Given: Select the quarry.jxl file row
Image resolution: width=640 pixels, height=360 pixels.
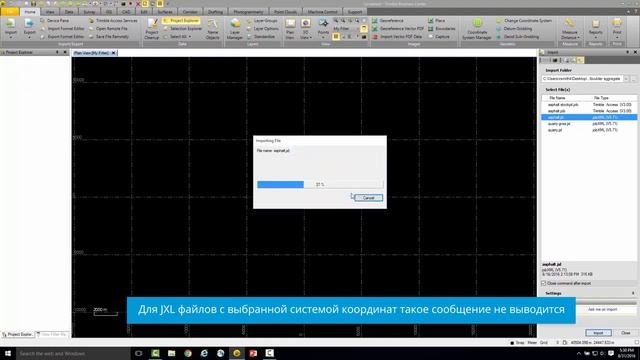Looking at the screenshot, I should 589,130.
